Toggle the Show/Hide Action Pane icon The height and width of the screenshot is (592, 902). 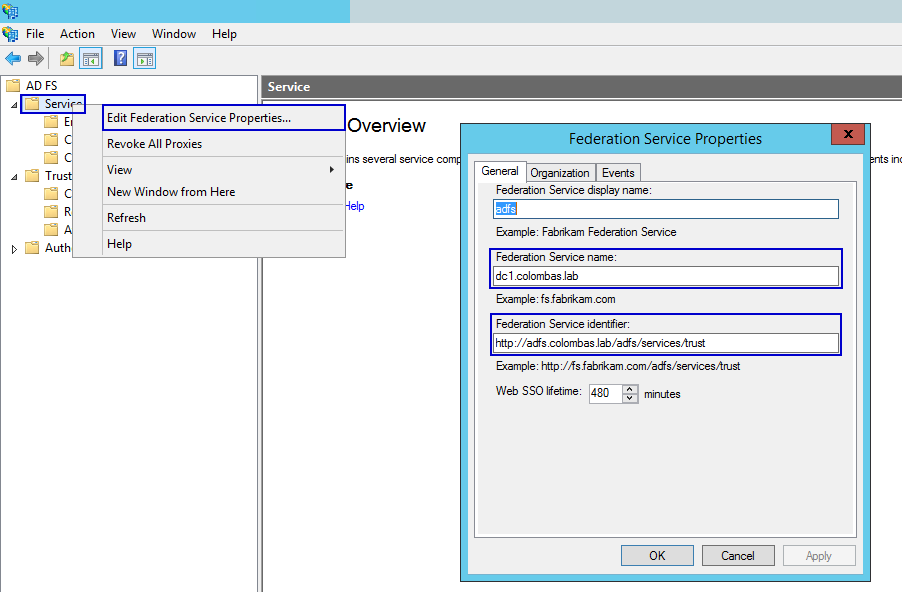(x=144, y=58)
